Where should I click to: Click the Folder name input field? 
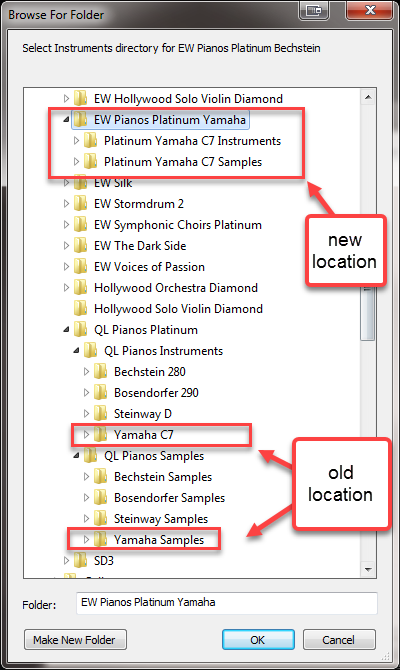[227, 602]
